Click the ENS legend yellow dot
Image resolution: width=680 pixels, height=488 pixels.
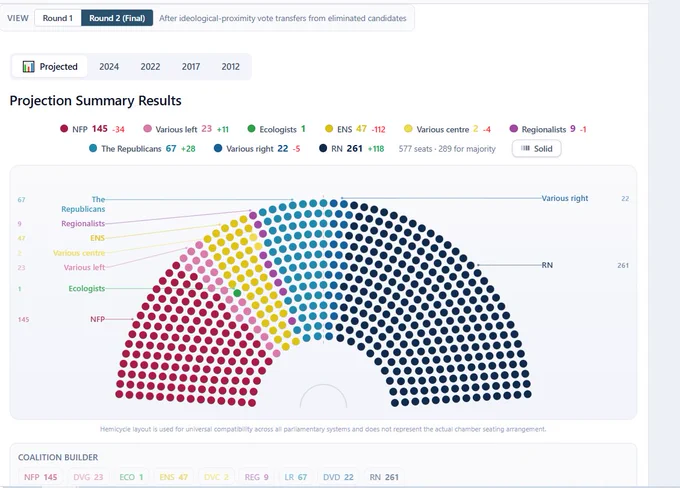point(329,129)
